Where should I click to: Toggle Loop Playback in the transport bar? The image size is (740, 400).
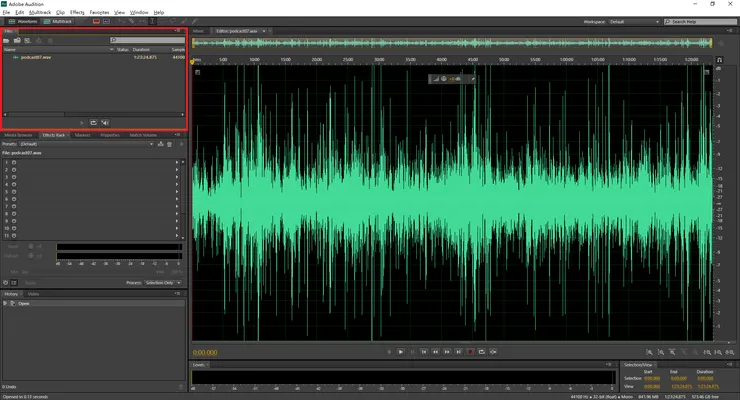coord(482,352)
